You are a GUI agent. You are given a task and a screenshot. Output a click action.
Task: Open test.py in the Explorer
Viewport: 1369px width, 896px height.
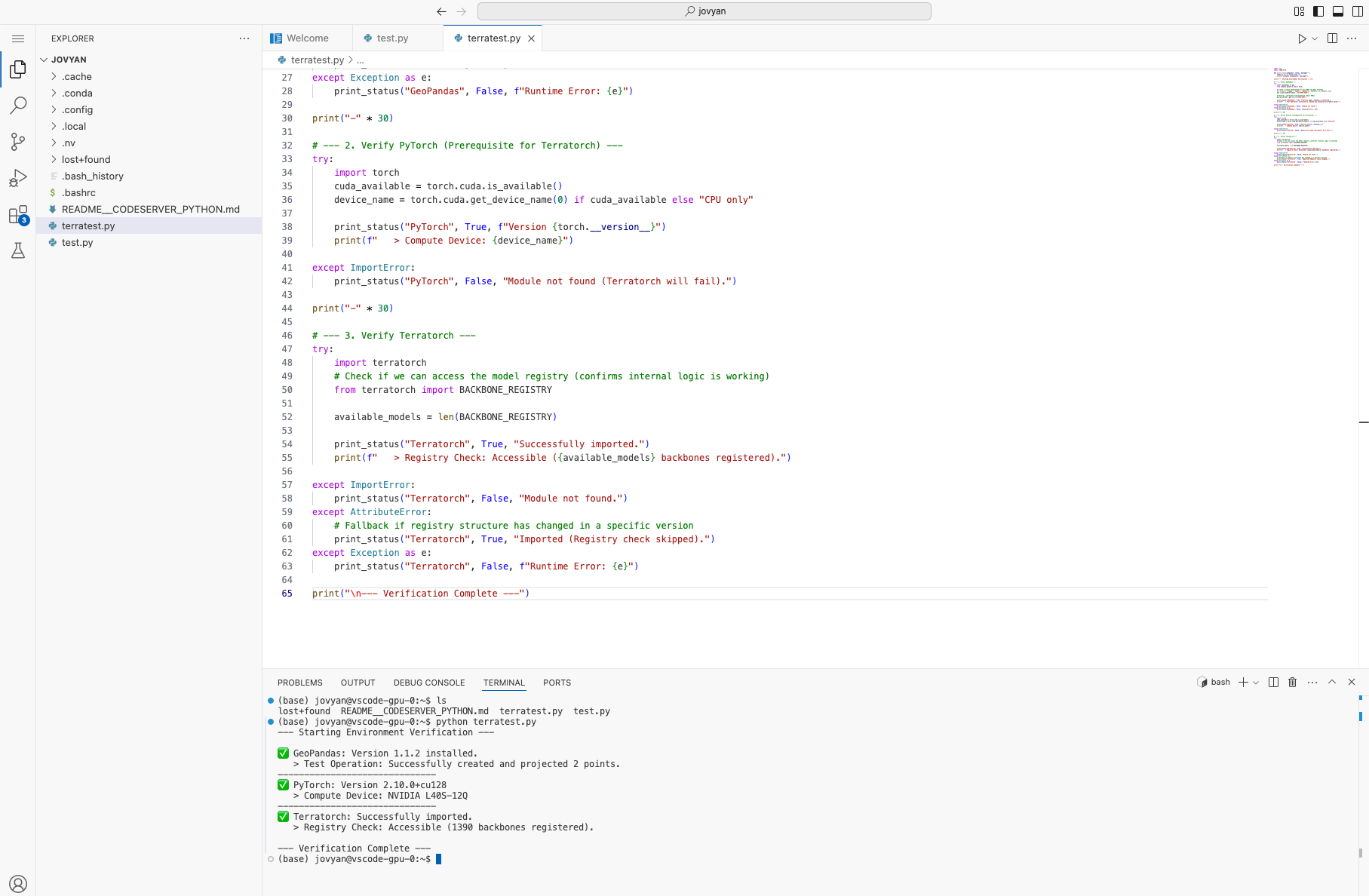(x=149, y=242)
